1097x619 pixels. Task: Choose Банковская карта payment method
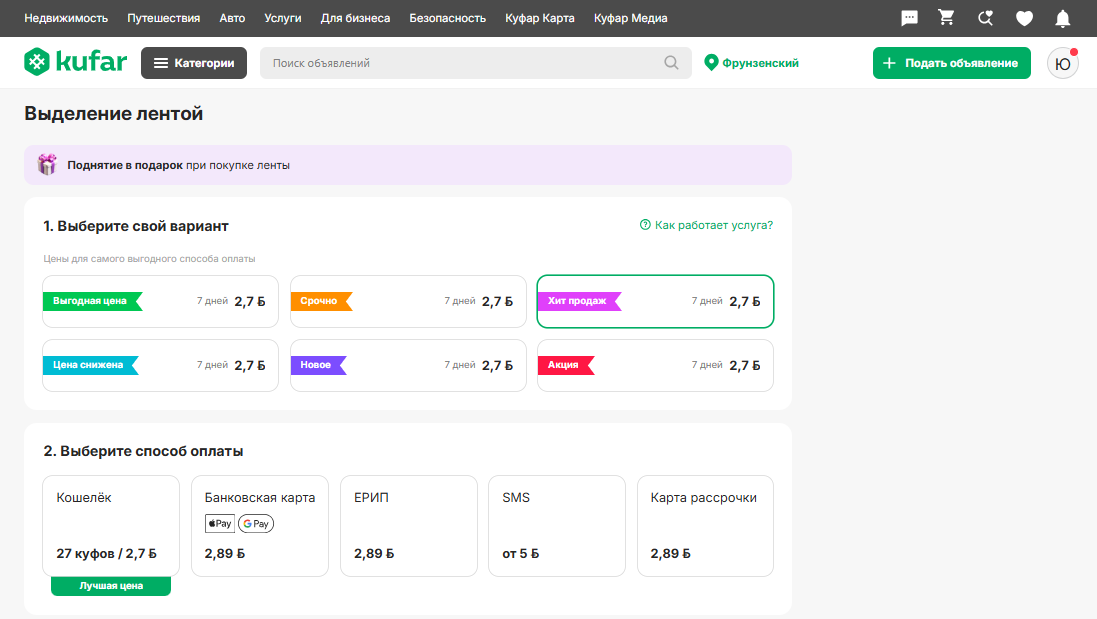260,526
